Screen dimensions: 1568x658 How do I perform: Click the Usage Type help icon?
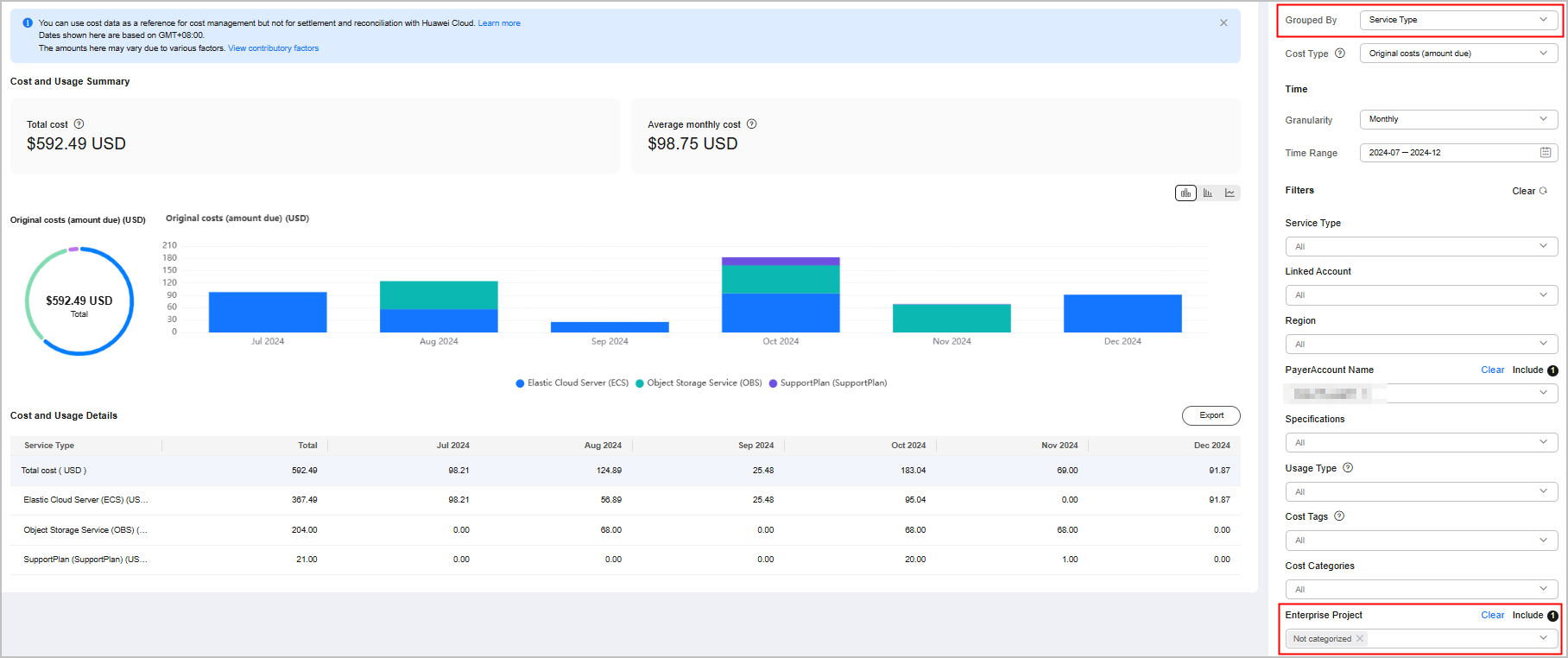1348,468
